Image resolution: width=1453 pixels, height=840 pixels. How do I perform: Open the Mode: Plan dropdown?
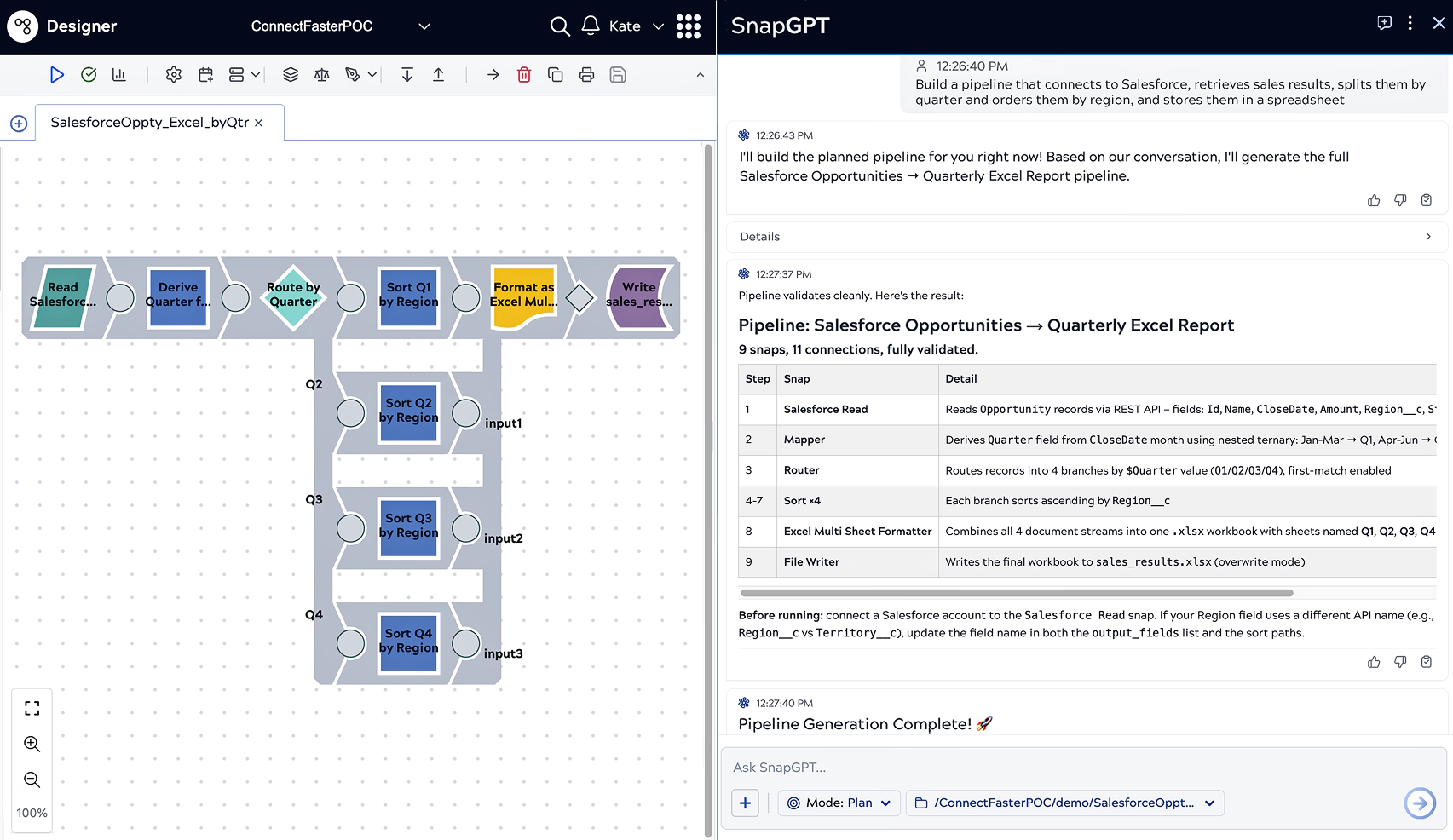839,803
